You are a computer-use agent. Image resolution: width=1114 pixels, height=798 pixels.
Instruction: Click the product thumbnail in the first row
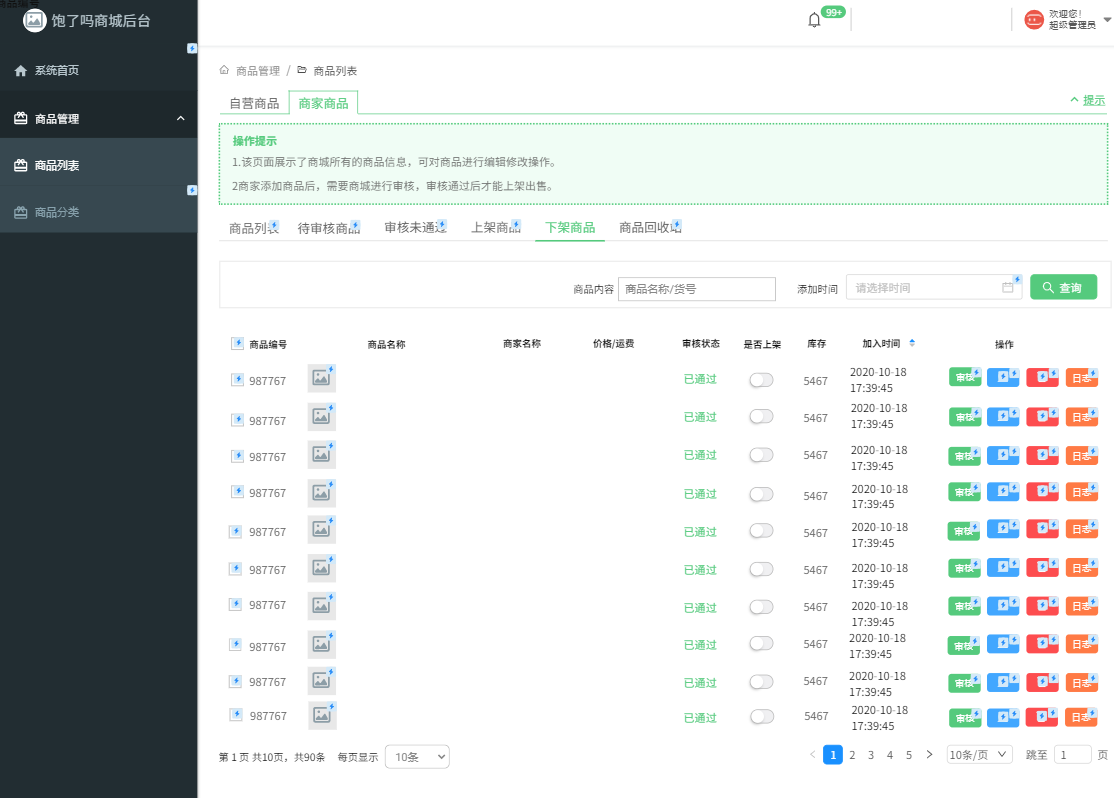(x=321, y=378)
